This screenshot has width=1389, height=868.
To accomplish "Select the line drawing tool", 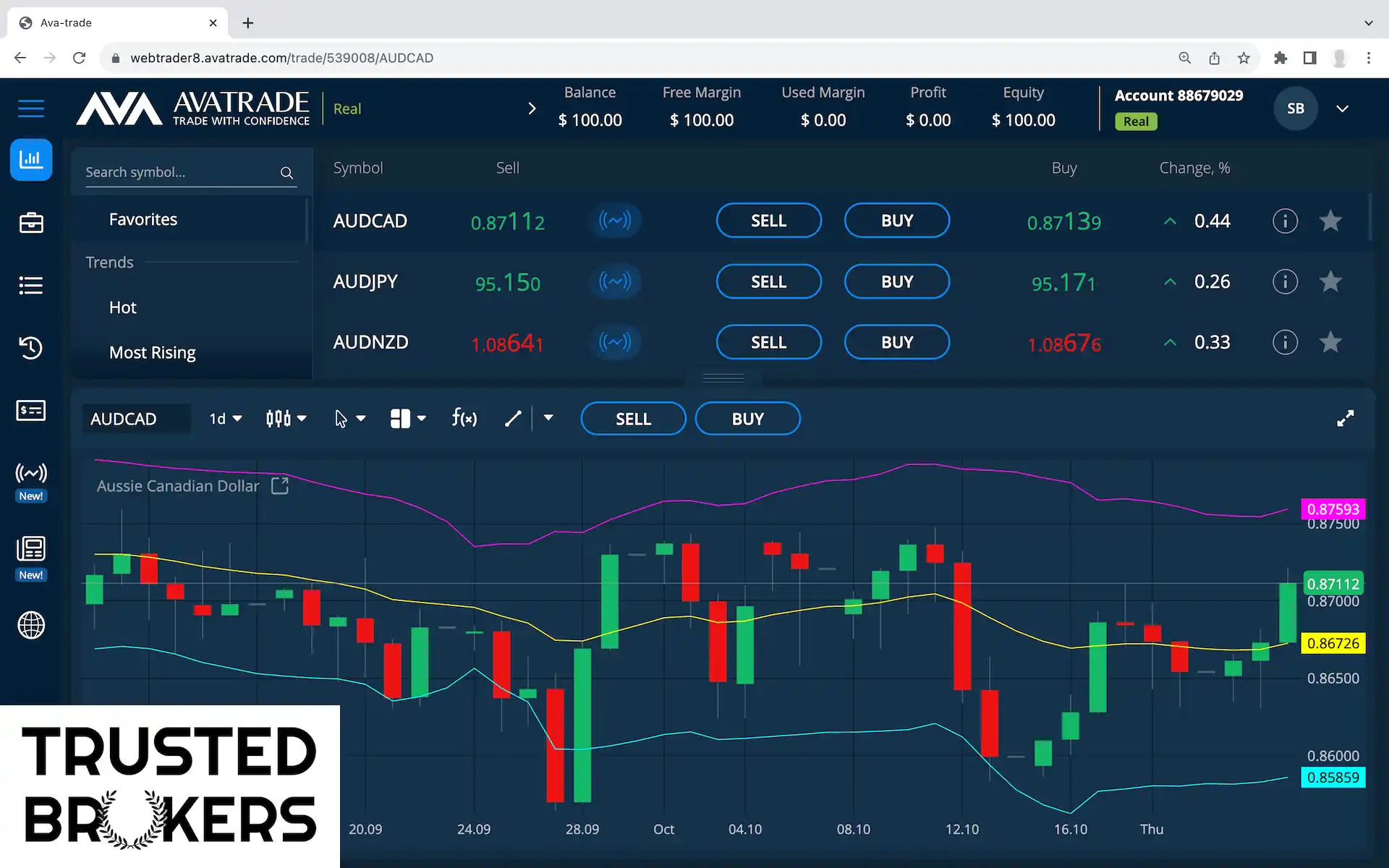I will click(513, 418).
